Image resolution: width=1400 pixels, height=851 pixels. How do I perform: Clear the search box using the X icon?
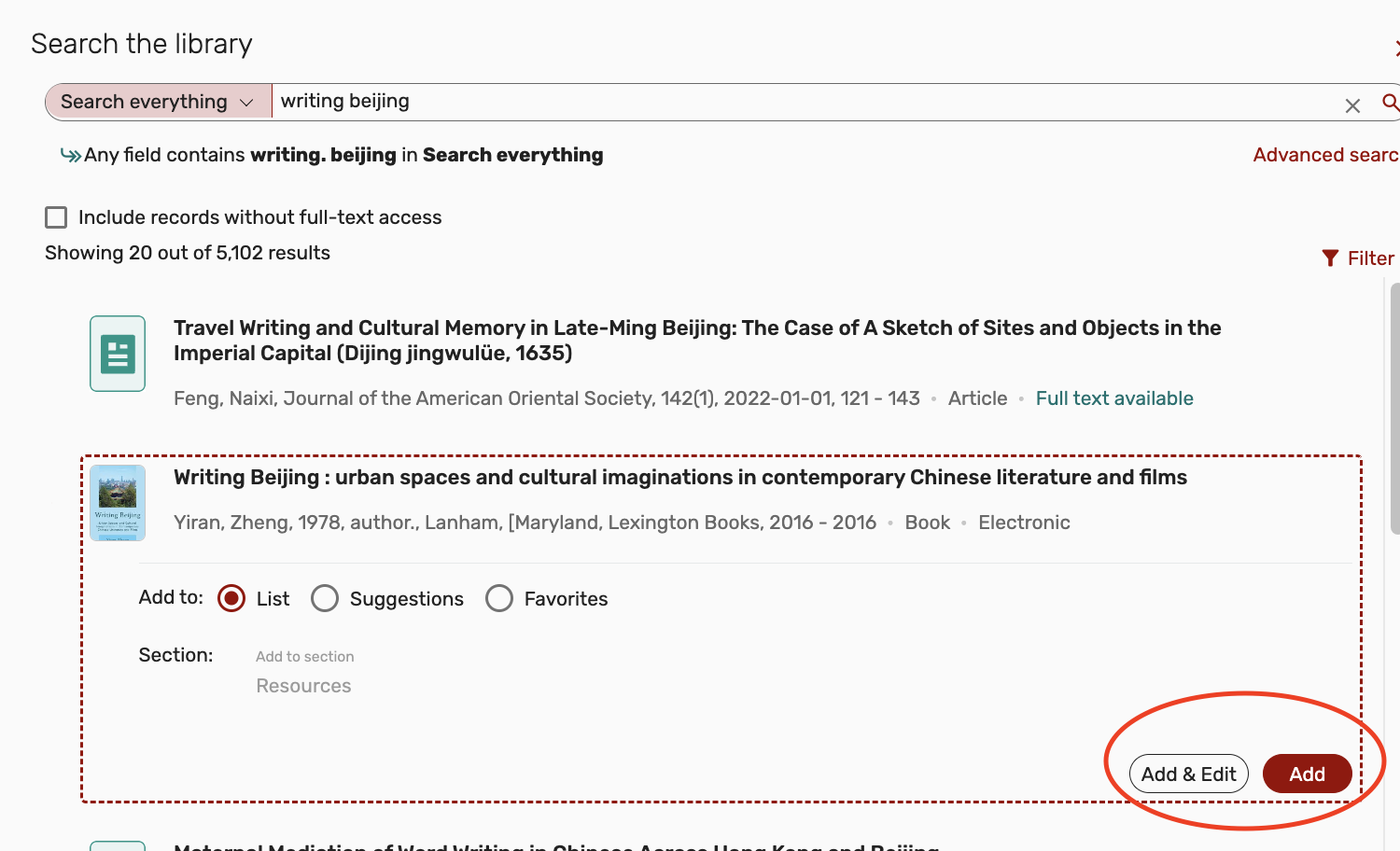pos(1352,105)
